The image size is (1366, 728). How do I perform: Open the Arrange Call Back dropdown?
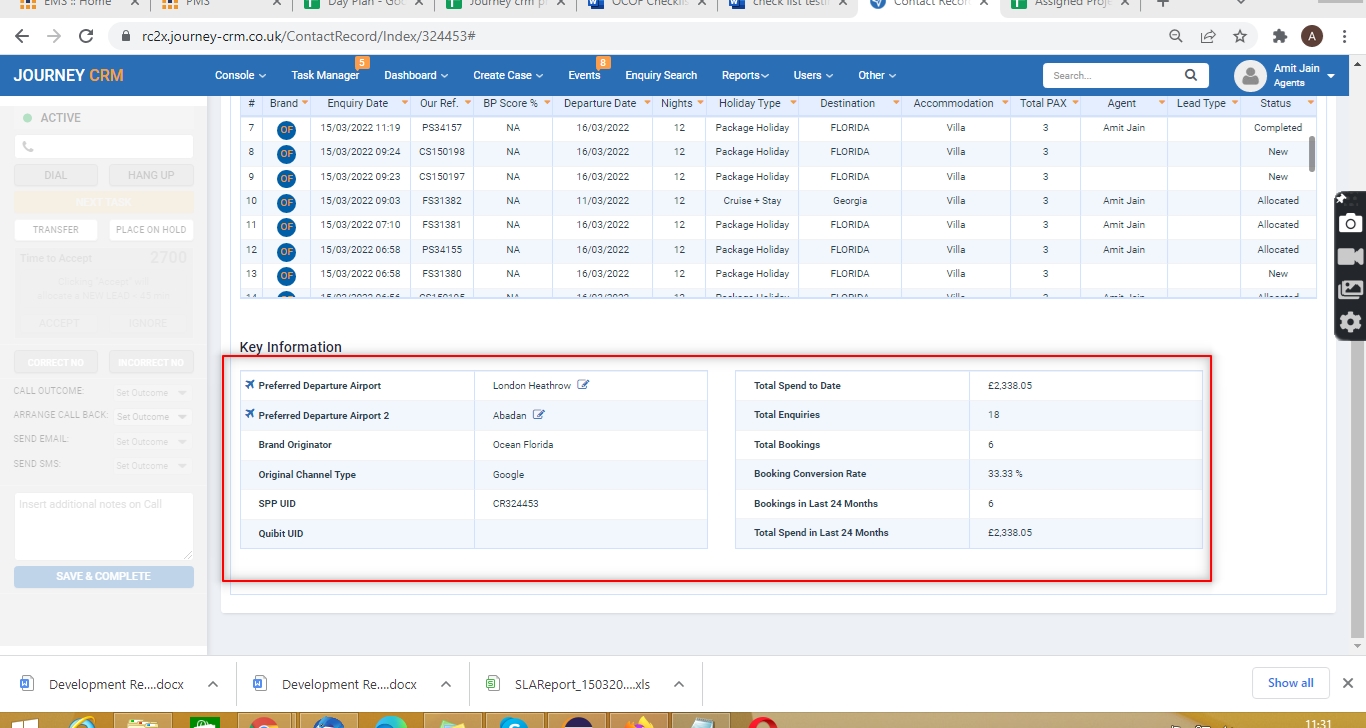(x=152, y=417)
